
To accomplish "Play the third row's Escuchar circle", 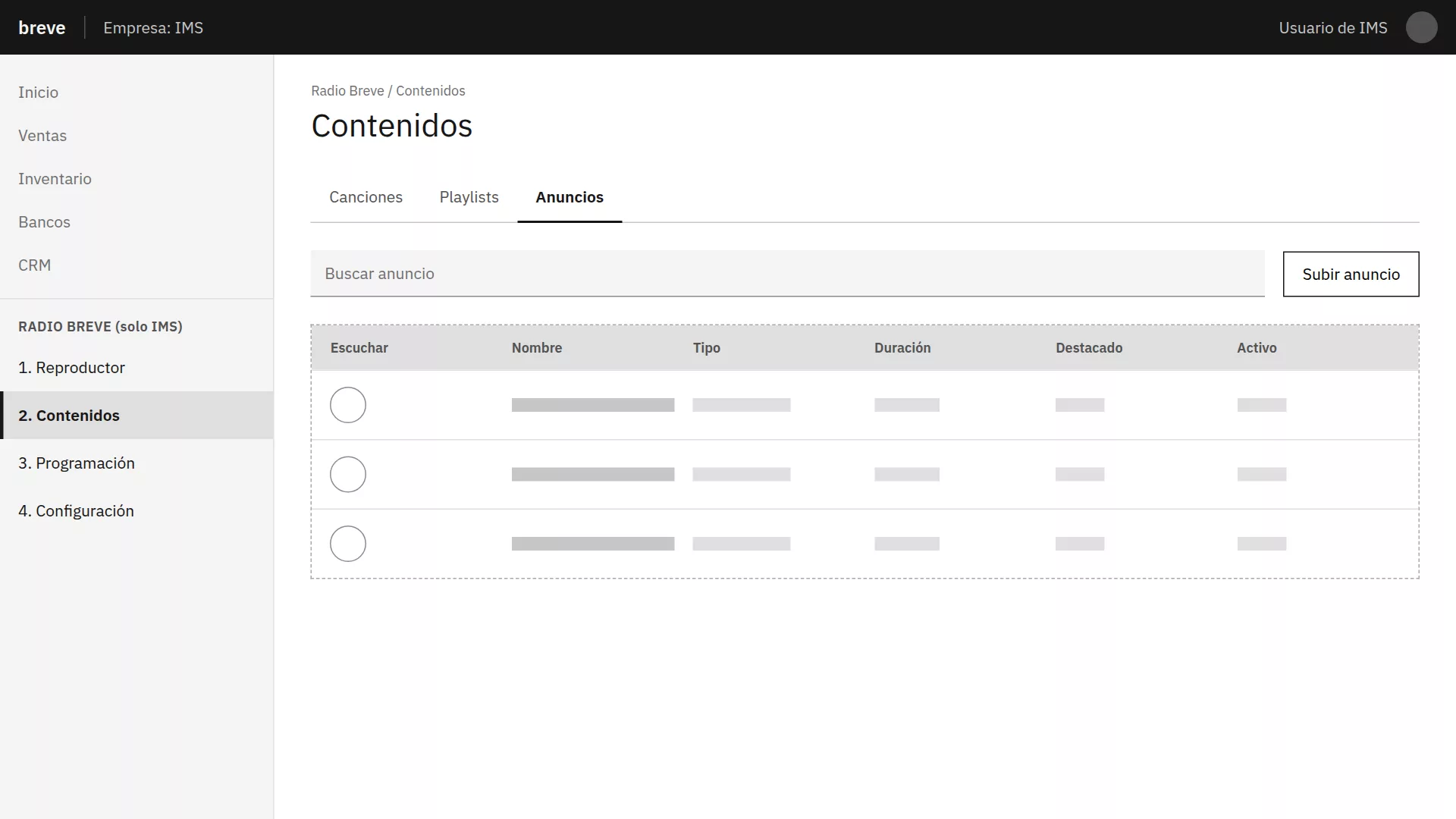I will tap(348, 544).
